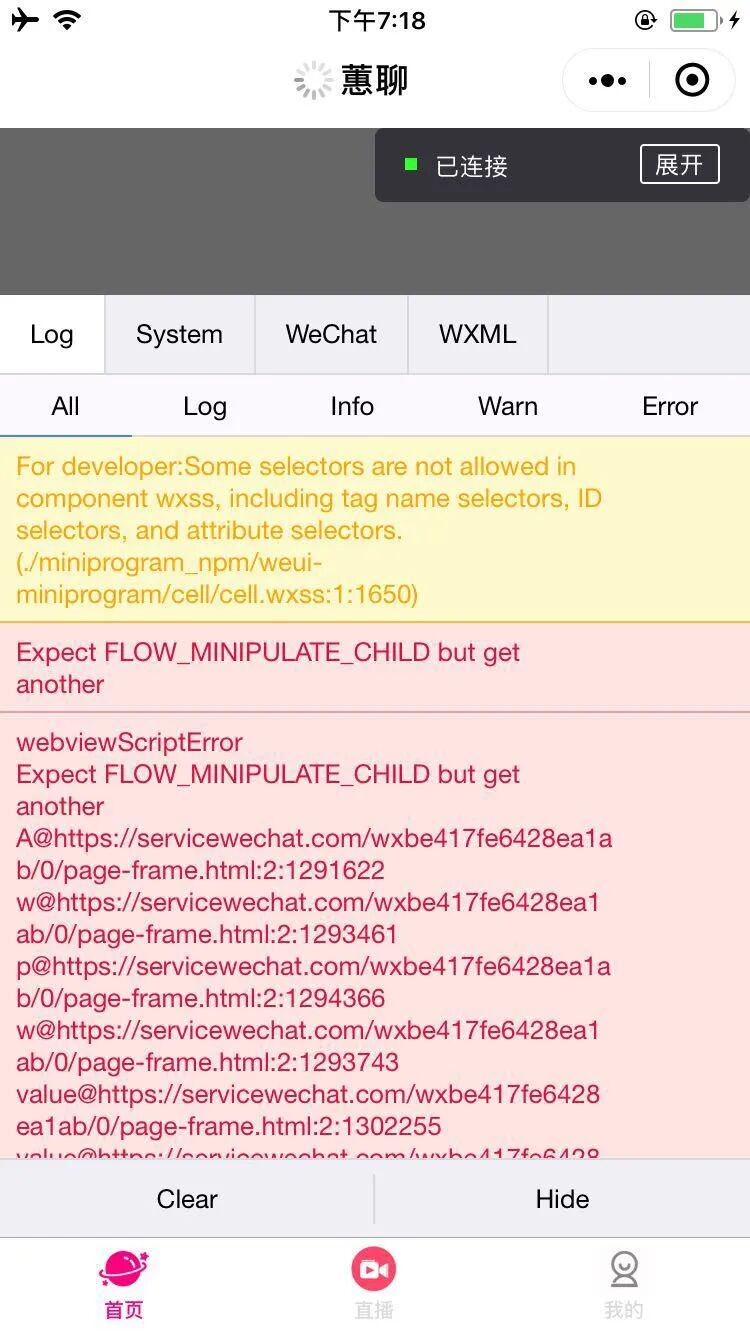
Task: Clear the console log
Action: click(x=187, y=1199)
